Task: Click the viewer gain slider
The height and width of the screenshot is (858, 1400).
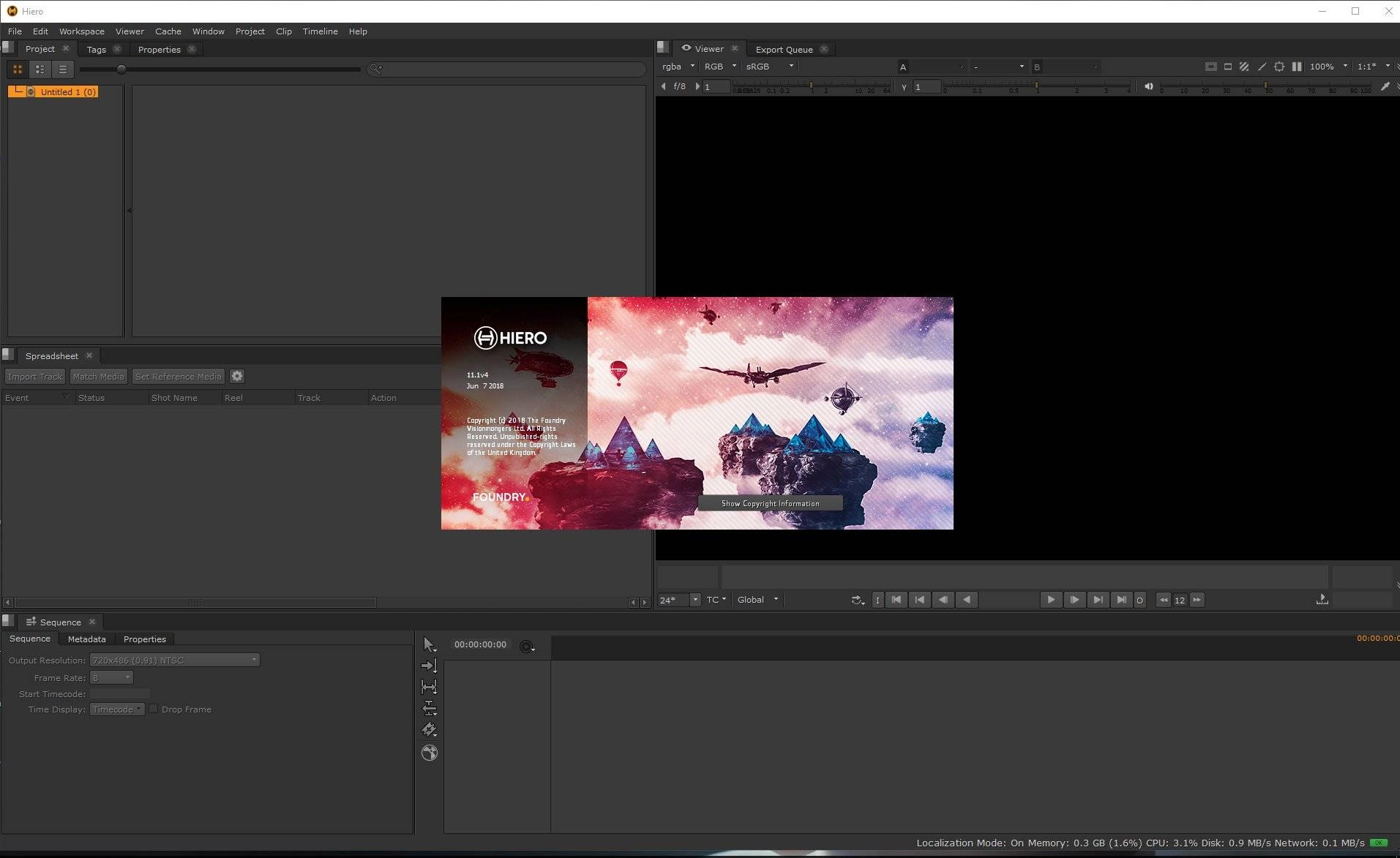Action: (x=812, y=86)
